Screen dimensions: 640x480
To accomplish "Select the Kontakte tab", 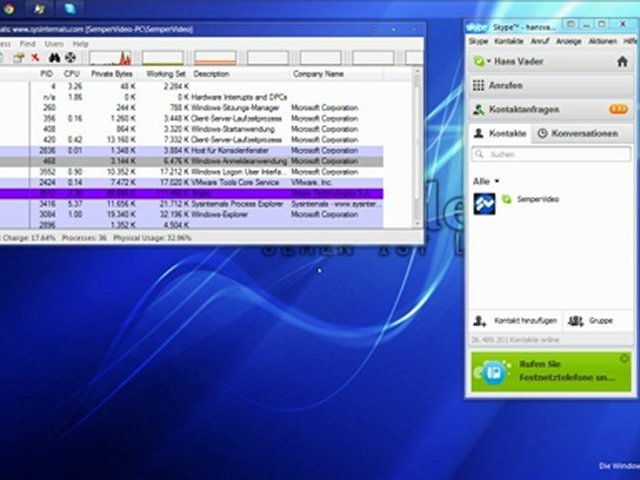I will click(500, 132).
